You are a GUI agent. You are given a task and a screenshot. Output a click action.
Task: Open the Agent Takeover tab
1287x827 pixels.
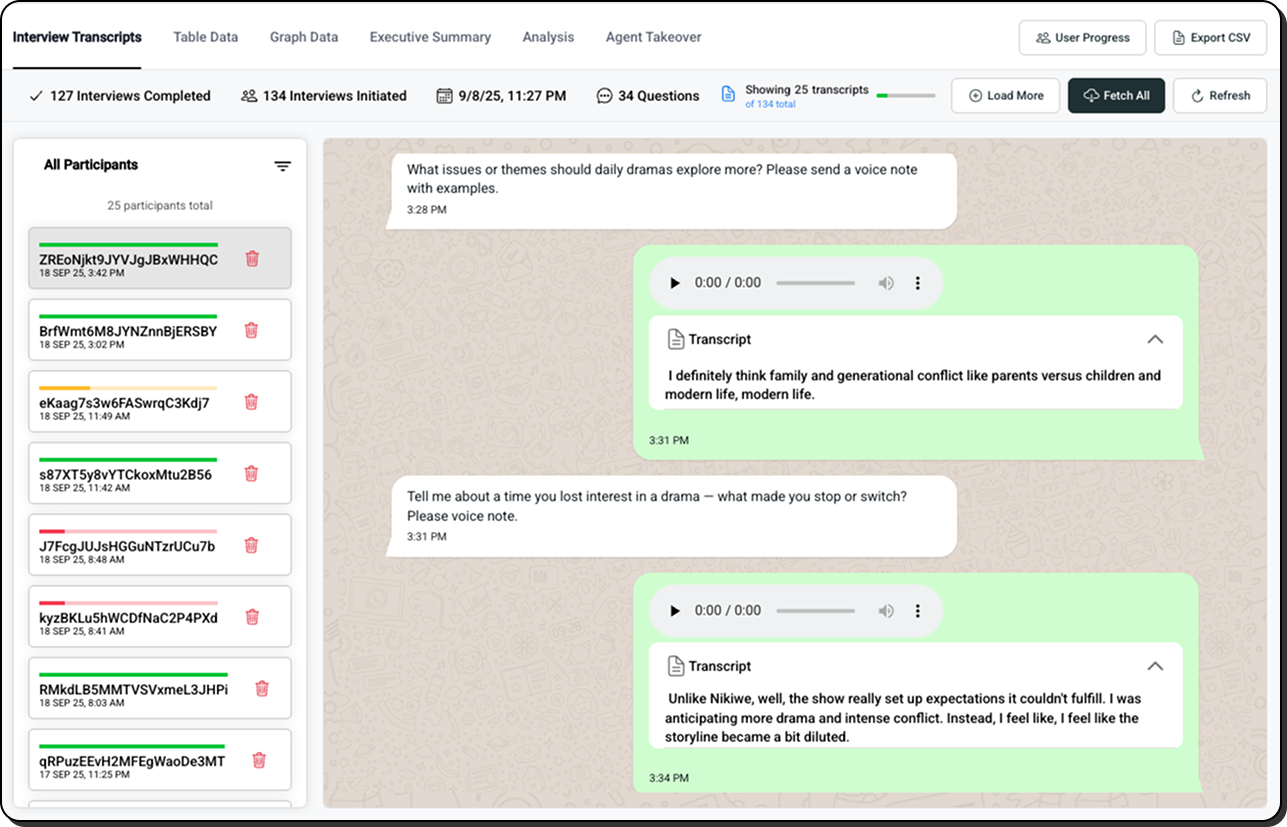pyautogui.click(x=653, y=37)
